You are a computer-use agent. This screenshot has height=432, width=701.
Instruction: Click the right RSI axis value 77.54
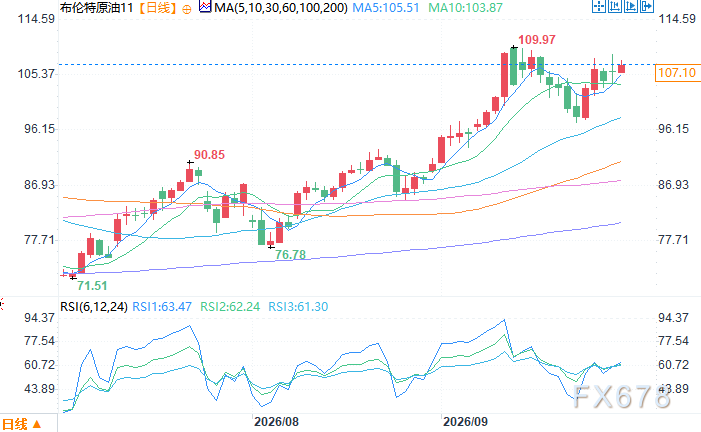tap(673, 341)
